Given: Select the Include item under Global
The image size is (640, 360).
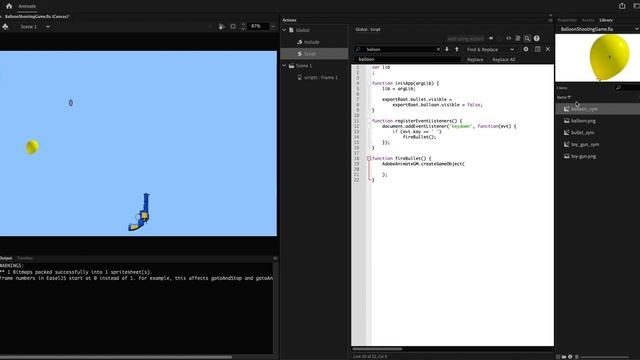Looking at the screenshot, I should (x=311, y=42).
